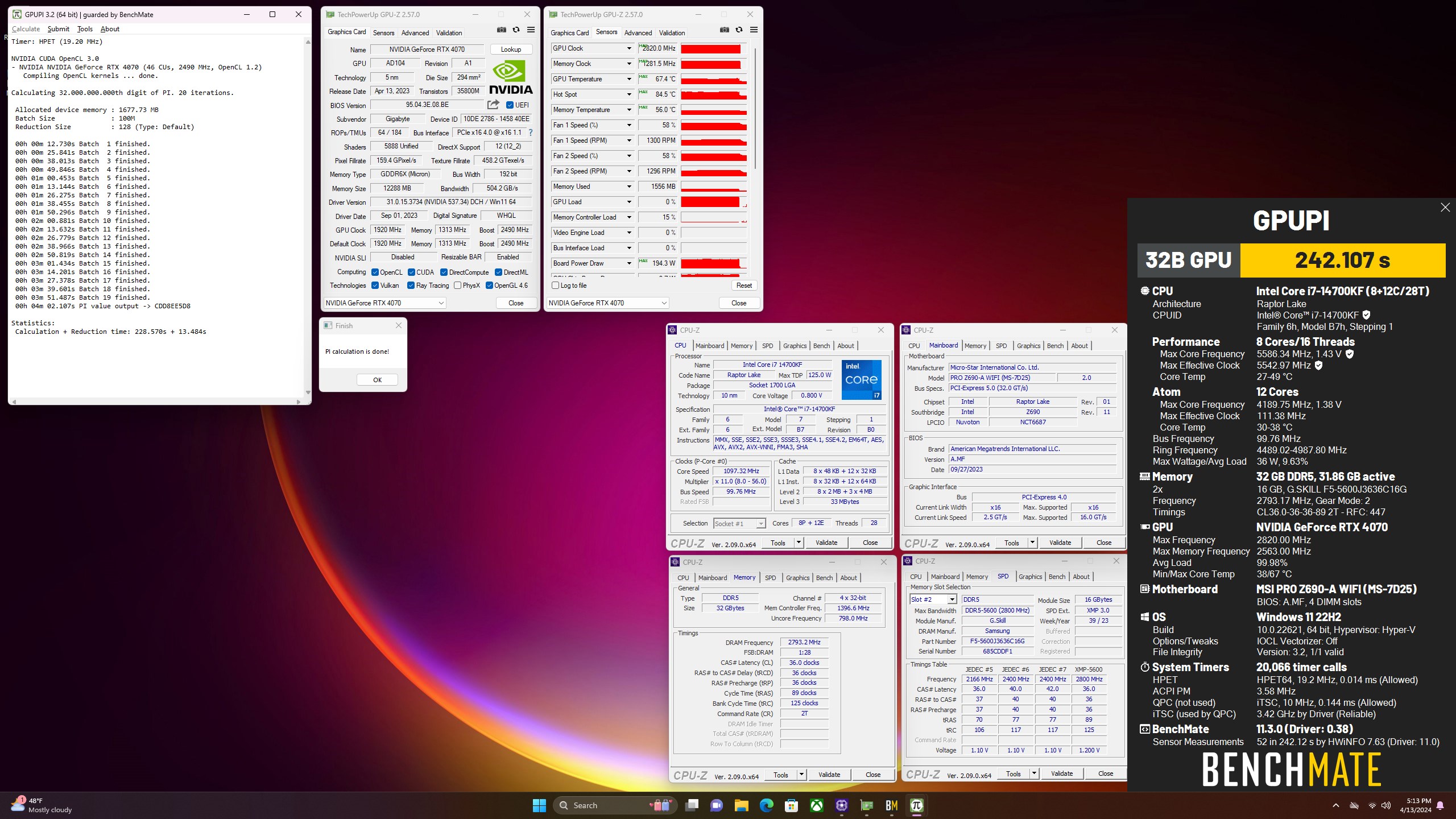The height and width of the screenshot is (819, 1456).
Task: Toggle the Ray Tracing checkbox
Action: click(411, 286)
